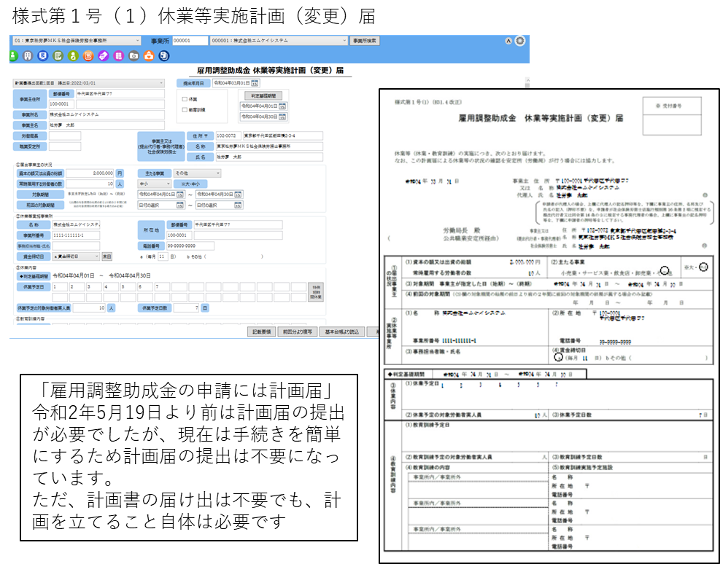
Task: Open calendar for 前回の対象期間 end date
Action: [x=239, y=205]
